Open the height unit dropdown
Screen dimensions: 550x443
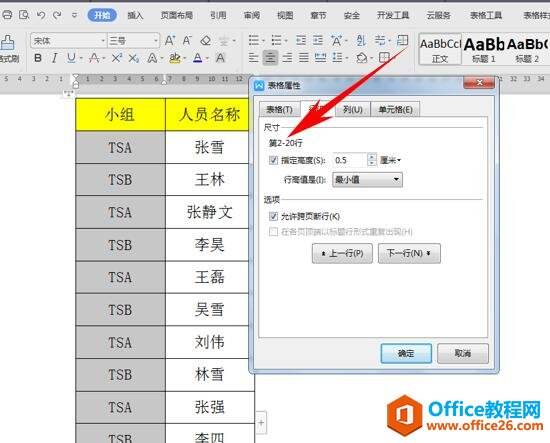pyautogui.click(x=390, y=160)
